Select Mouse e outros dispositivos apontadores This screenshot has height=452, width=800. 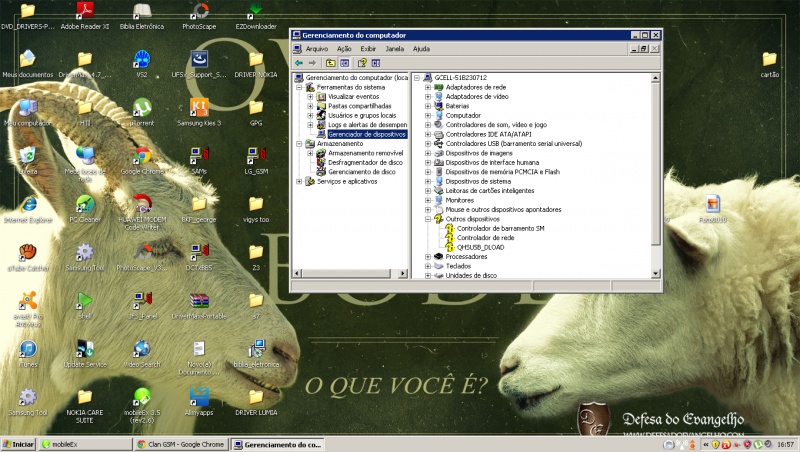[503, 210]
